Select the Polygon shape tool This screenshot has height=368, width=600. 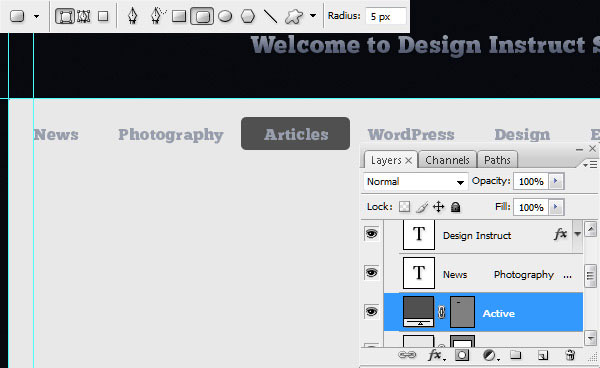tap(248, 16)
